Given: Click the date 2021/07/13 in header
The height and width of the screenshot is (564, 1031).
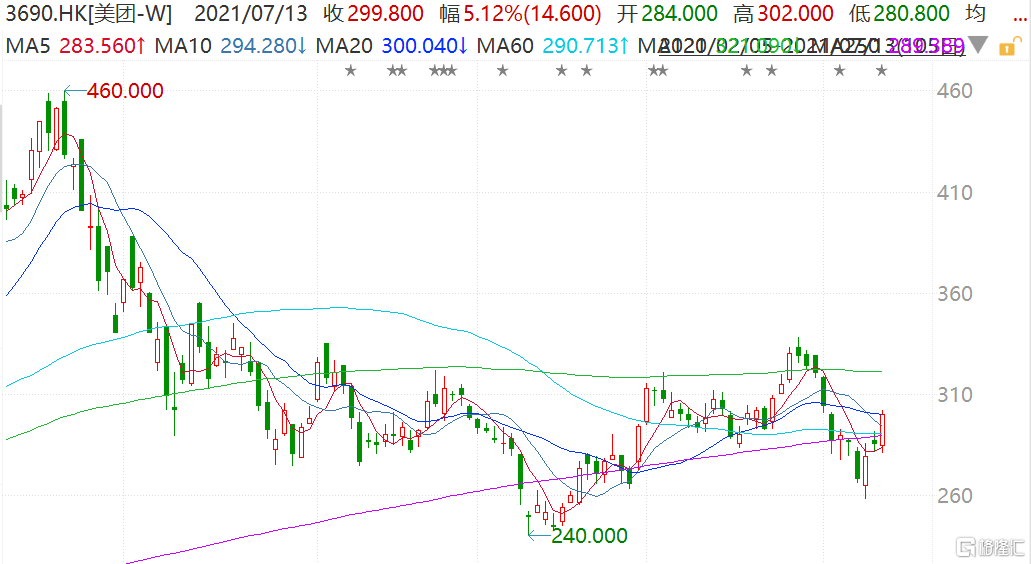Looking at the screenshot, I should click(x=251, y=13).
